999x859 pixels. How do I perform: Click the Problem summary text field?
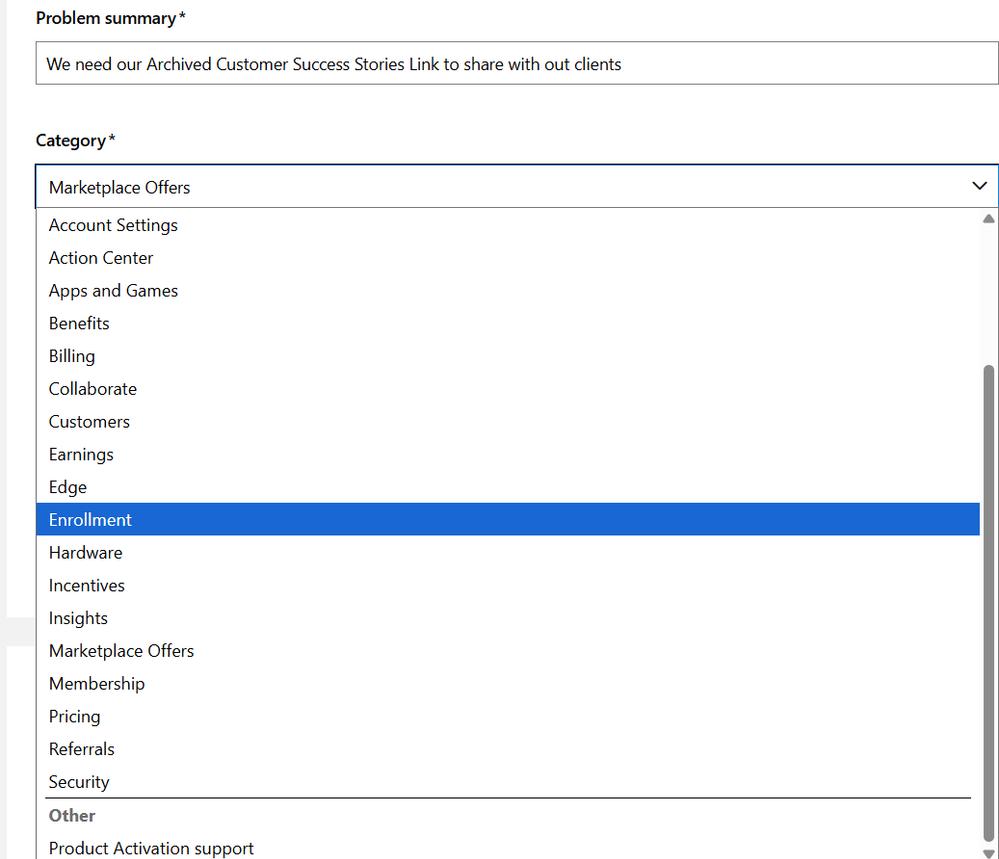517,63
